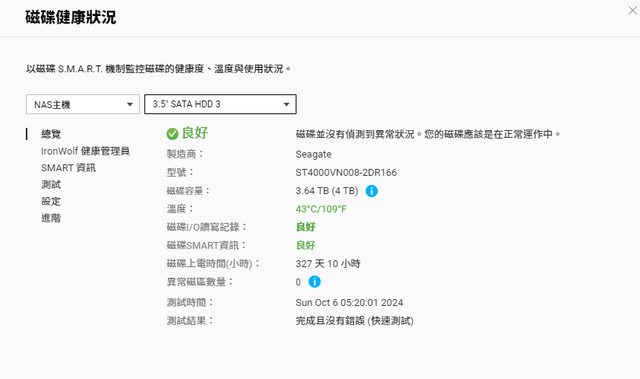This screenshot has width=640, height=379.
Task: Expand the 3.5" SATA HDD 3 disk selector
Action: point(220,104)
